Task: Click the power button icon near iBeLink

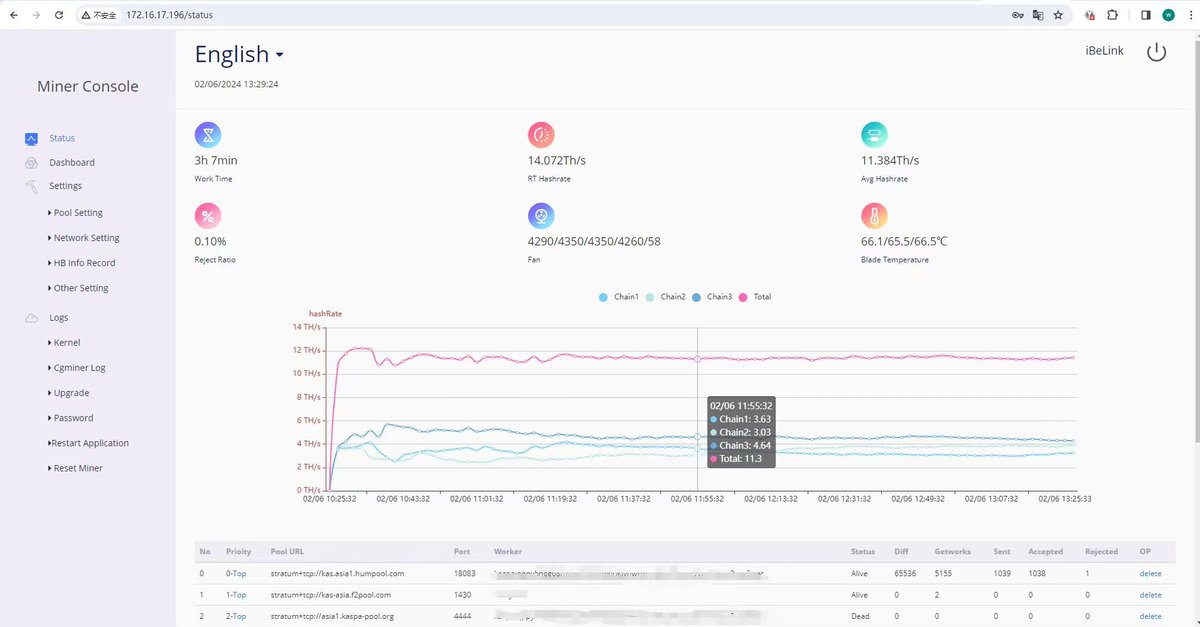Action: point(1156,52)
